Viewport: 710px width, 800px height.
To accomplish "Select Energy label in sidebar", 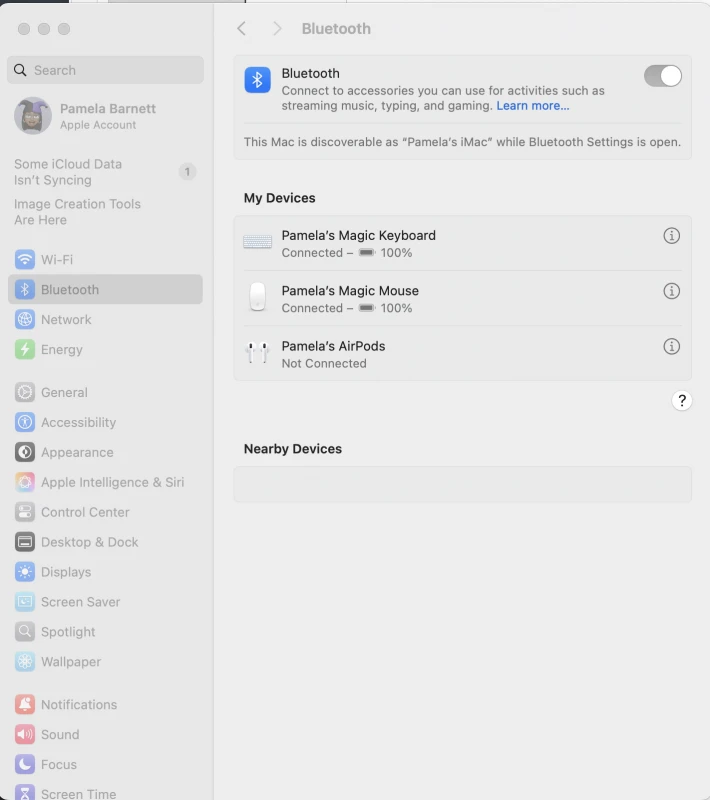I will click(62, 350).
